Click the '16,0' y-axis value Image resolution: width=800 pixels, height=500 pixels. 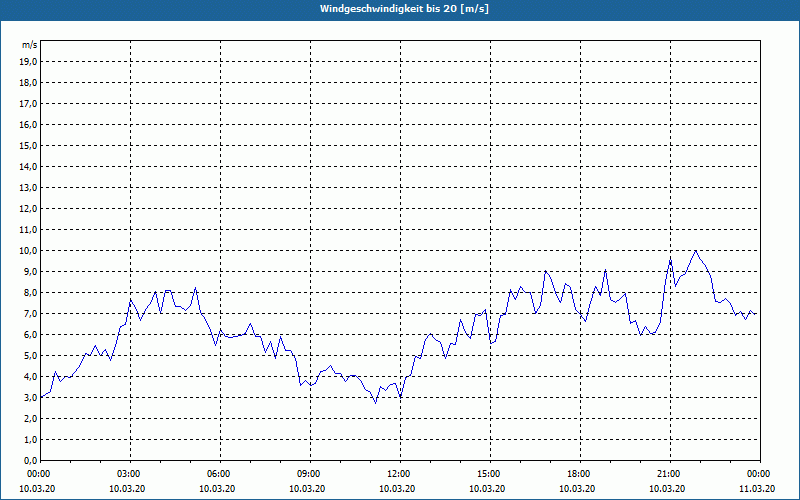(28, 124)
